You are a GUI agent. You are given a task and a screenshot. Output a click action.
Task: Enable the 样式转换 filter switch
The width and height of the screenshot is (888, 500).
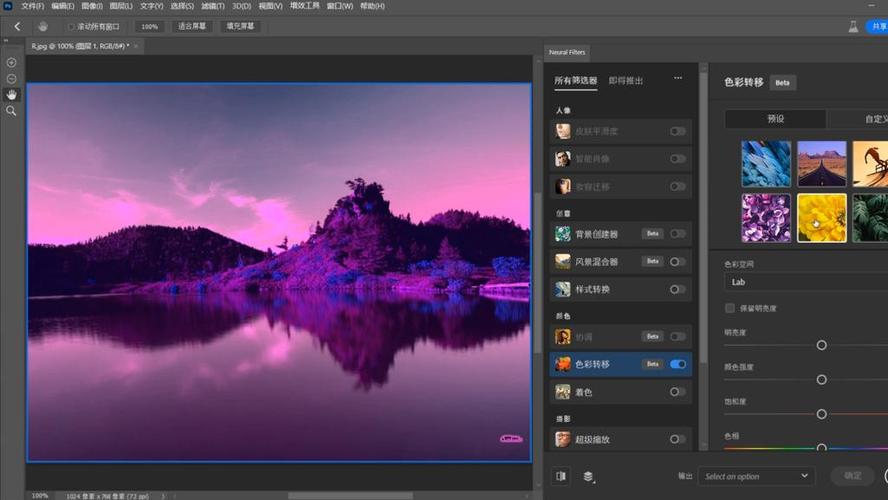coord(677,289)
